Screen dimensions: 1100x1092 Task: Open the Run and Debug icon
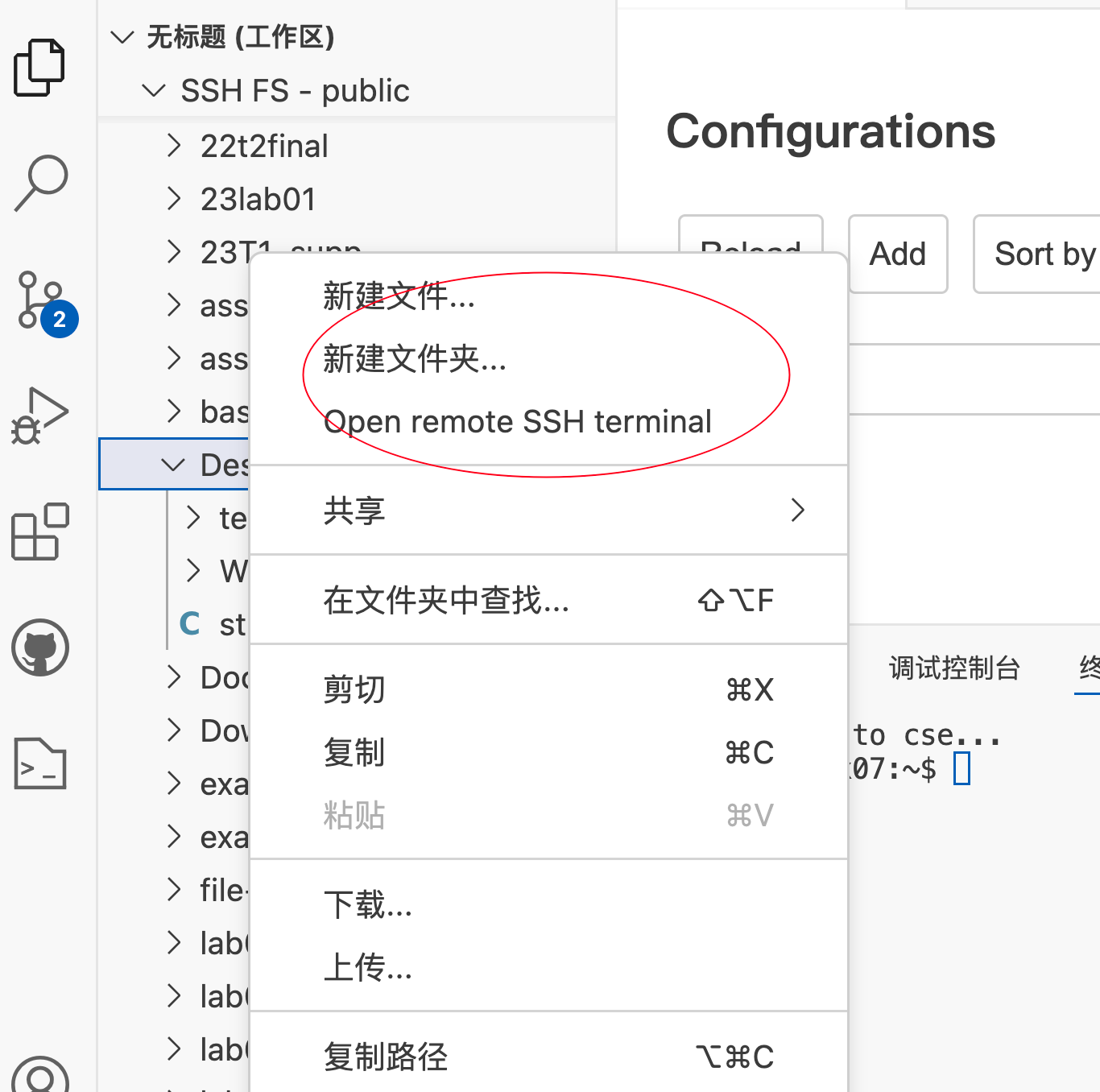(40, 416)
